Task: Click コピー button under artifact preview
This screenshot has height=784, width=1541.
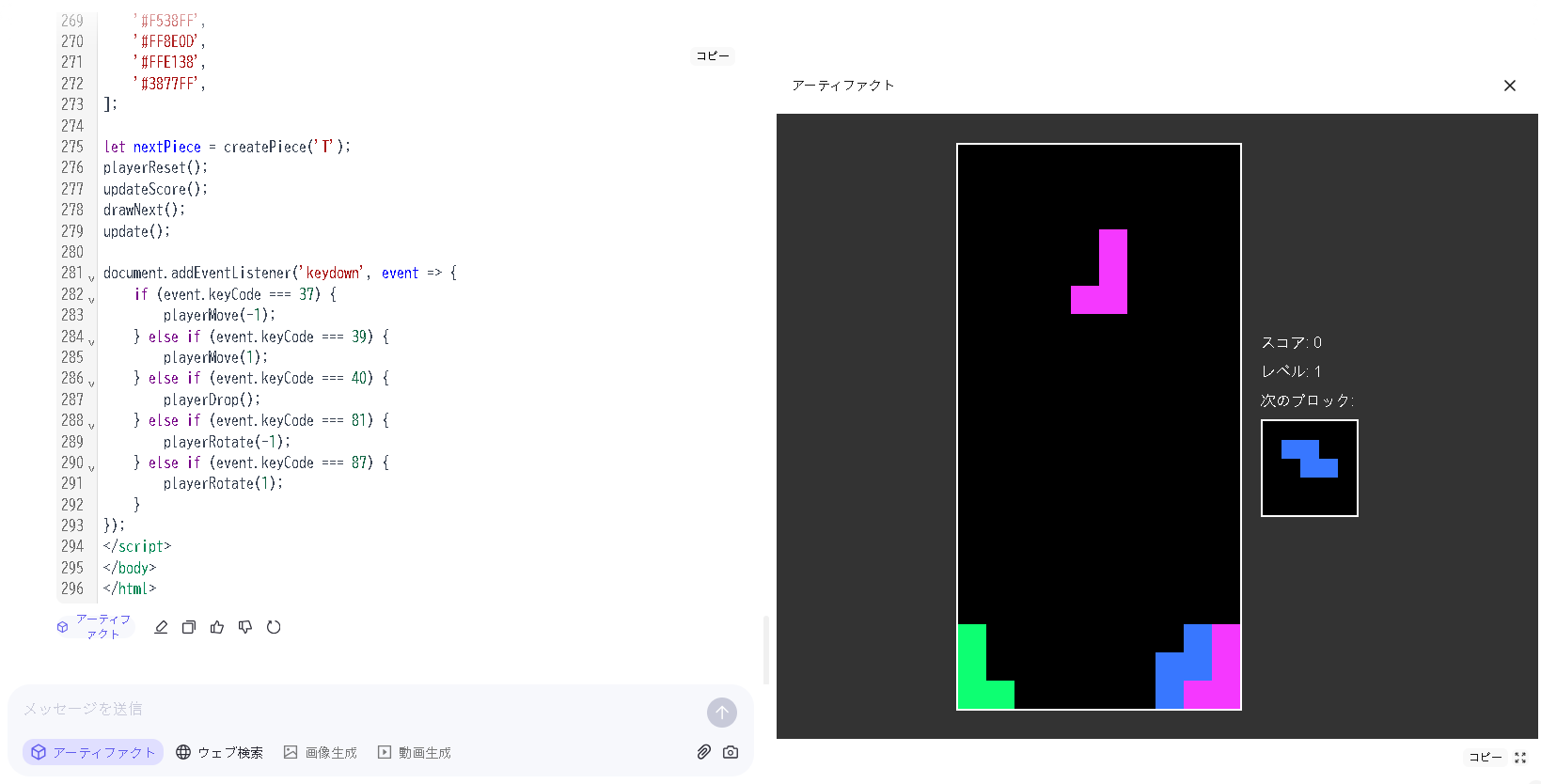Action: 1486,757
